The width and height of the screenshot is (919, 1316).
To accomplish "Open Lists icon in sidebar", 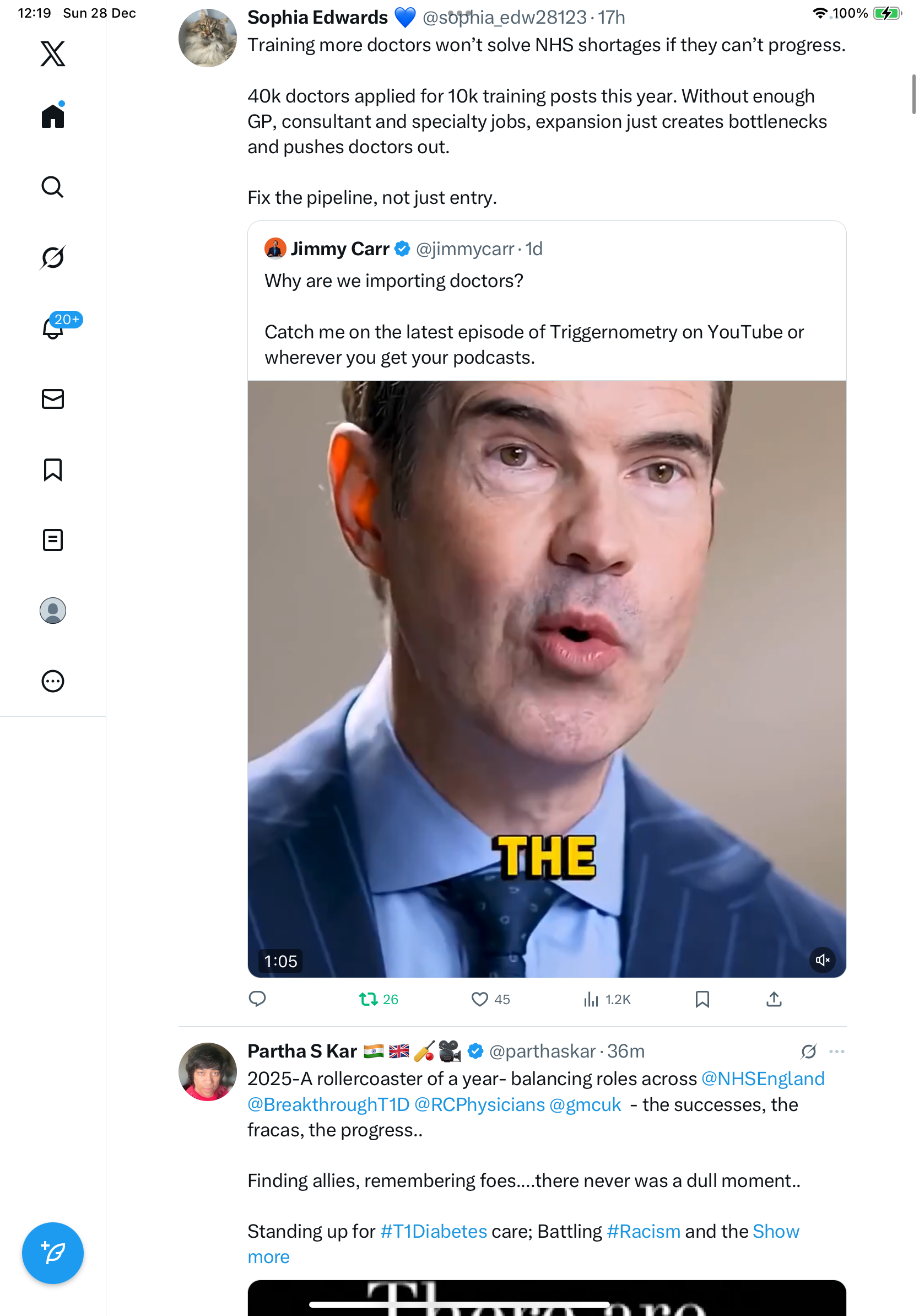I will click(x=53, y=540).
